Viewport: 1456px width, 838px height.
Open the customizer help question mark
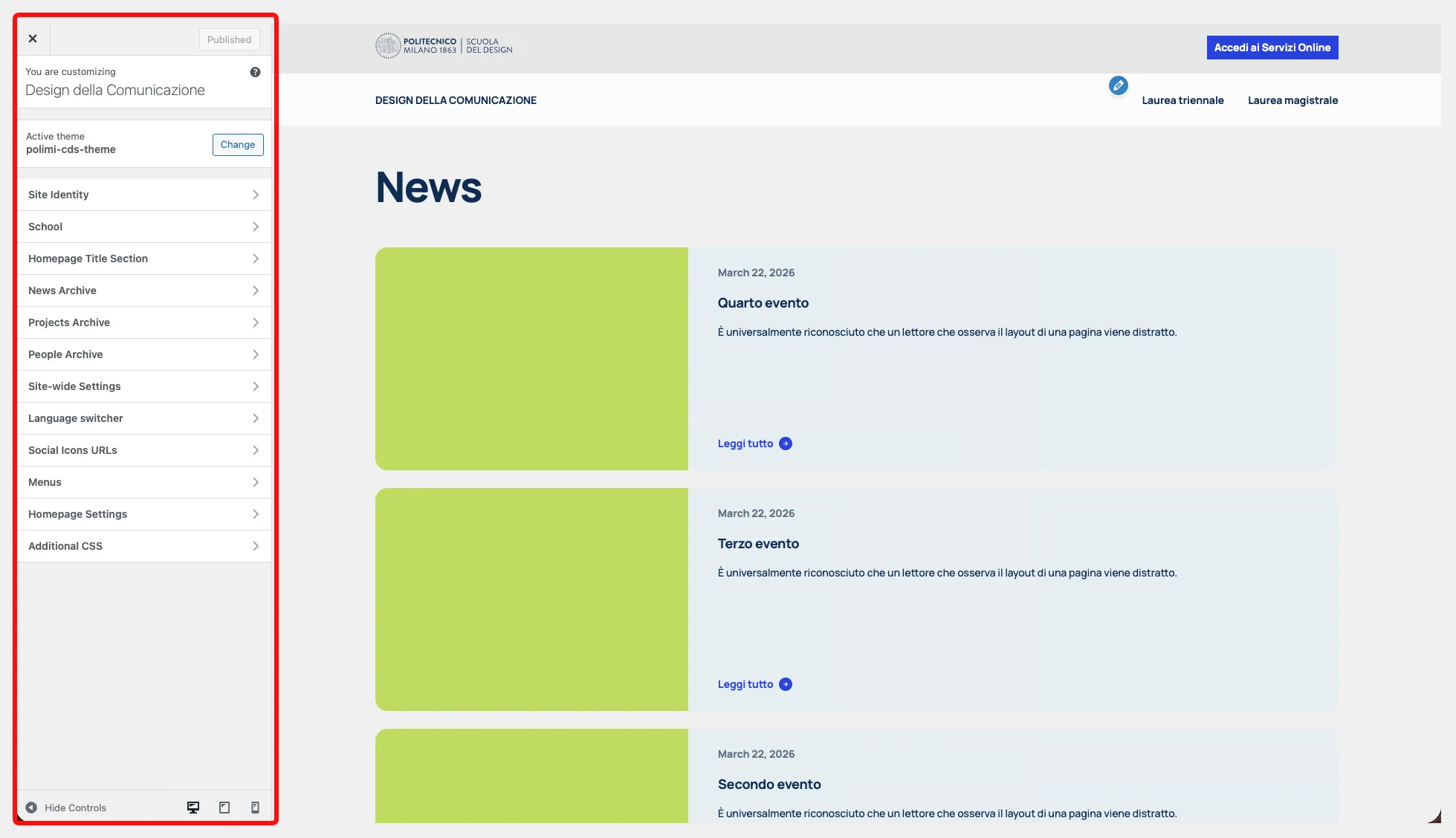click(x=255, y=72)
